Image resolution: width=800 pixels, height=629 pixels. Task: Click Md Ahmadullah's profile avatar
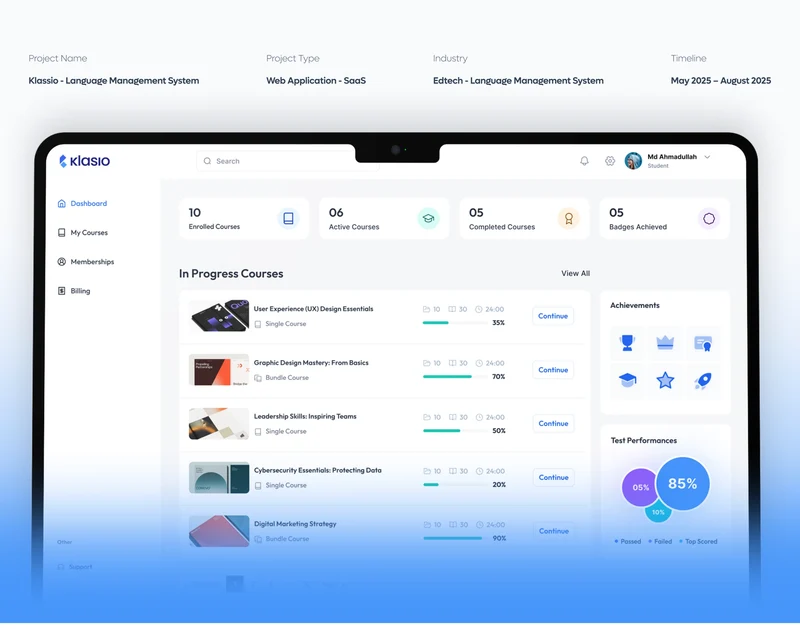[x=633, y=161]
